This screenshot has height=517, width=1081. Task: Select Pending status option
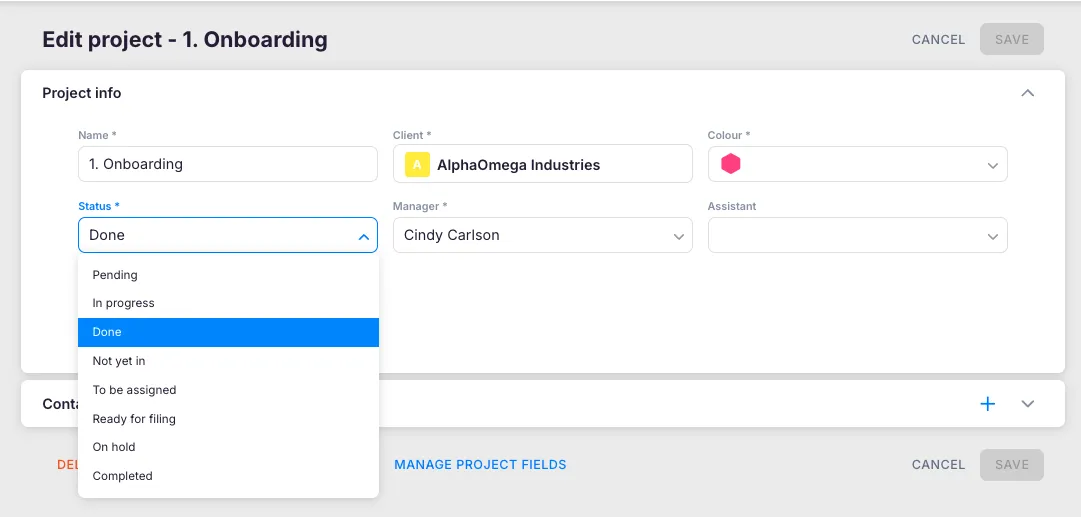click(115, 275)
